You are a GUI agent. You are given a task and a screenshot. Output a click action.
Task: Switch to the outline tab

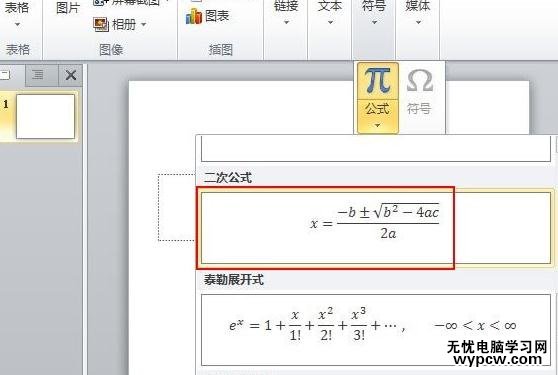coord(38,75)
